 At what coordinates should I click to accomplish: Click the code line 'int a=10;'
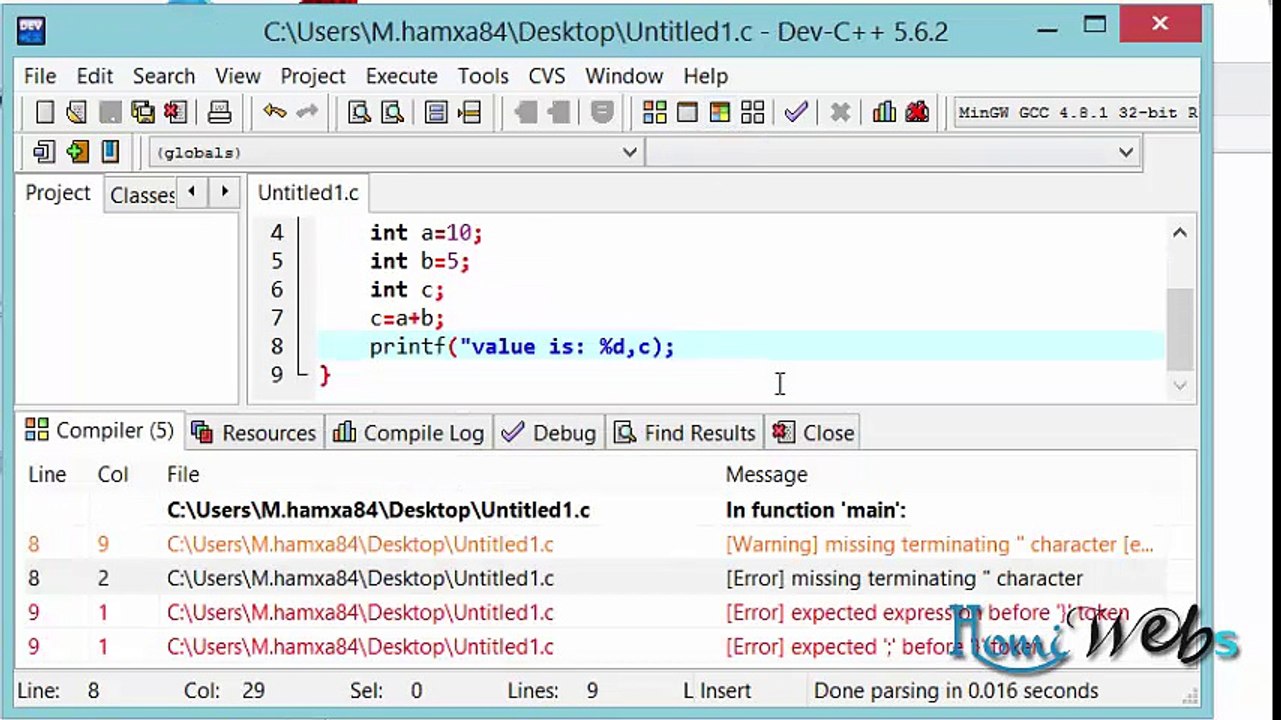[426, 233]
